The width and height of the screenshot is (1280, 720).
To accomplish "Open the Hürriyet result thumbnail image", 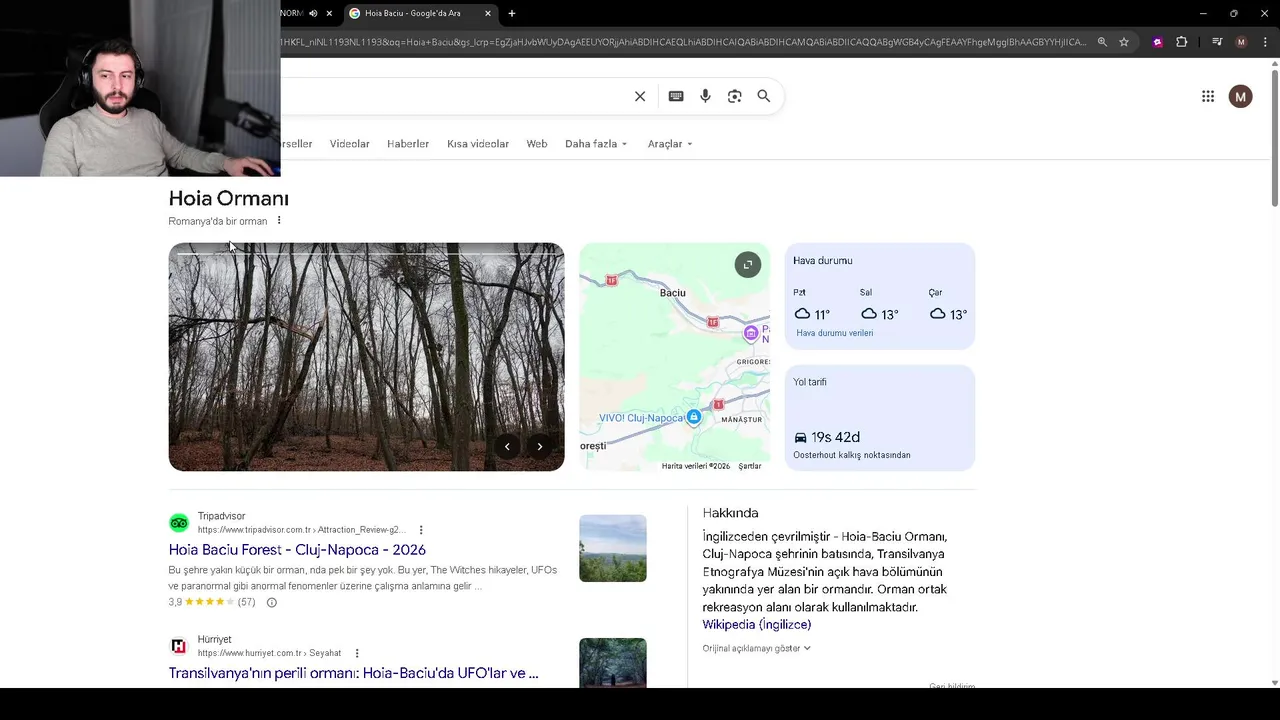I will pos(613,663).
